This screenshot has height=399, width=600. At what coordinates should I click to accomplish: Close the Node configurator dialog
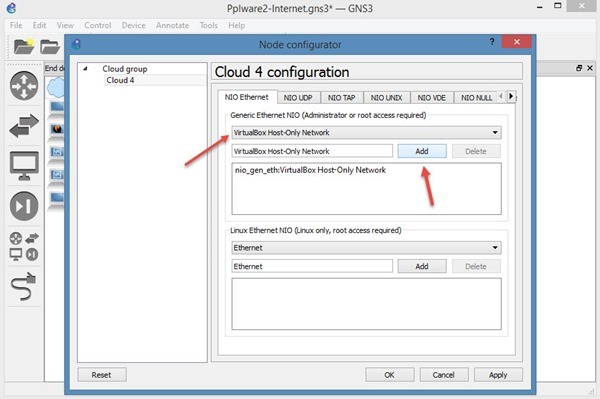(x=517, y=41)
